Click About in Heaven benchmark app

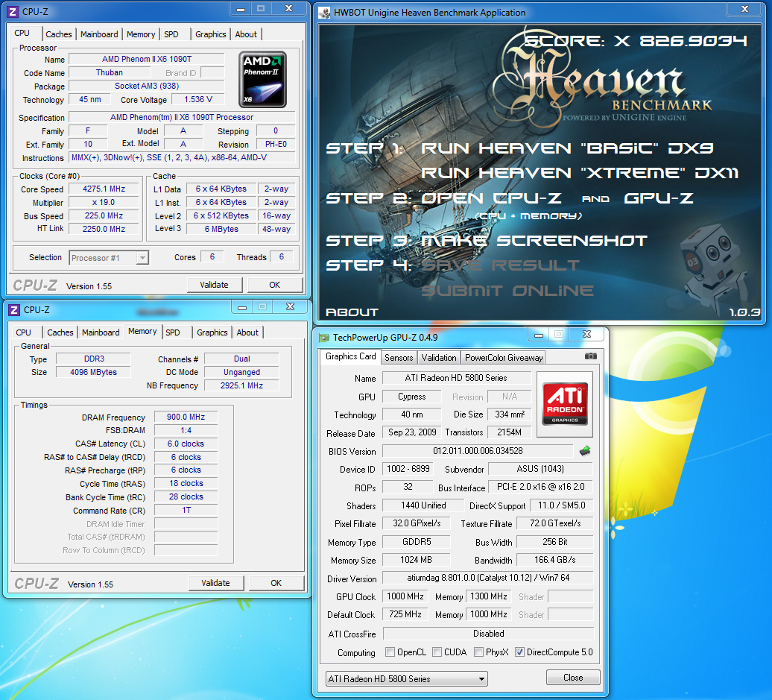coord(352,312)
